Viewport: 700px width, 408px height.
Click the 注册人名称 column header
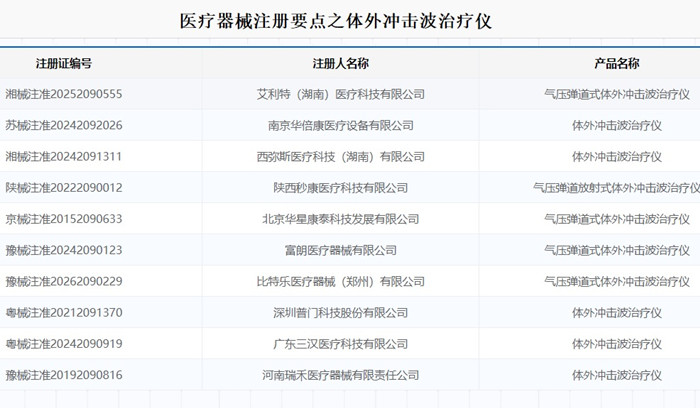point(341,63)
